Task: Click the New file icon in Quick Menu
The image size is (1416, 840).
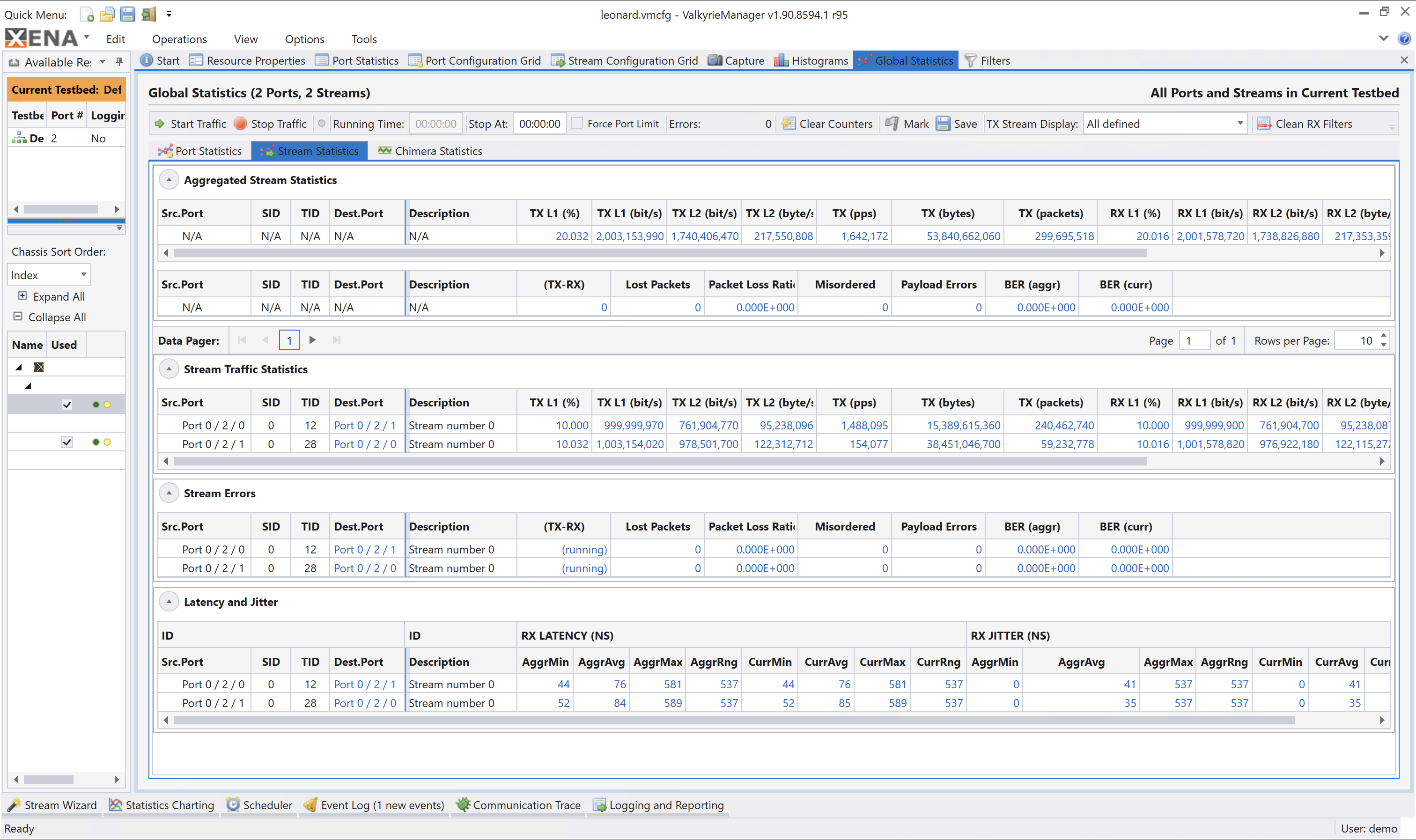Action: (x=87, y=14)
